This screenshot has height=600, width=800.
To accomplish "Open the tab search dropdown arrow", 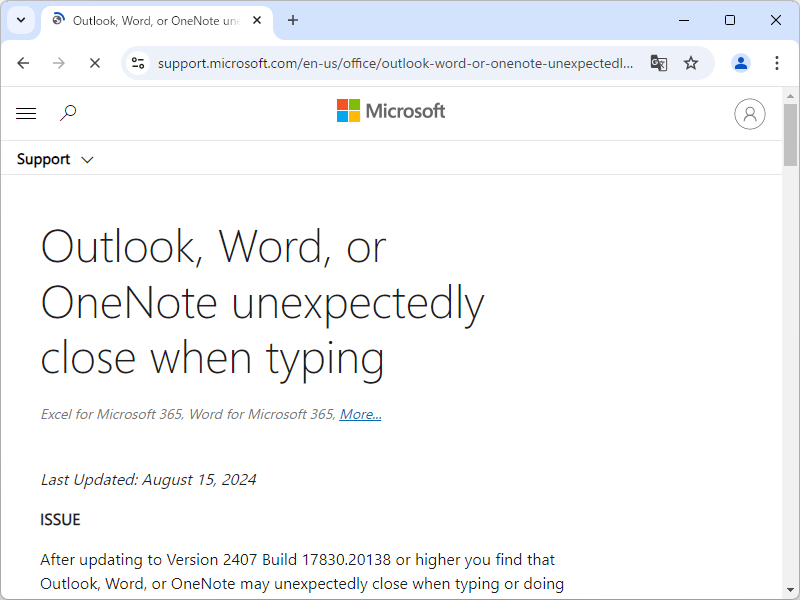I will click(20, 20).
